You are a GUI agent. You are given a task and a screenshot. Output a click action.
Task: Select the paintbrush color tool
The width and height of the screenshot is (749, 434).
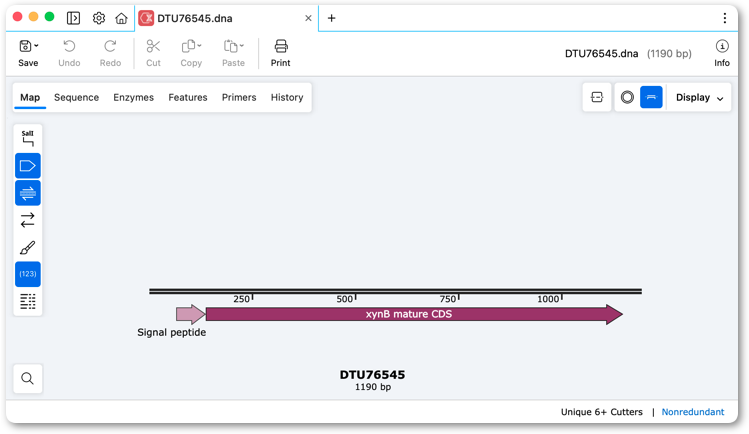(x=28, y=247)
